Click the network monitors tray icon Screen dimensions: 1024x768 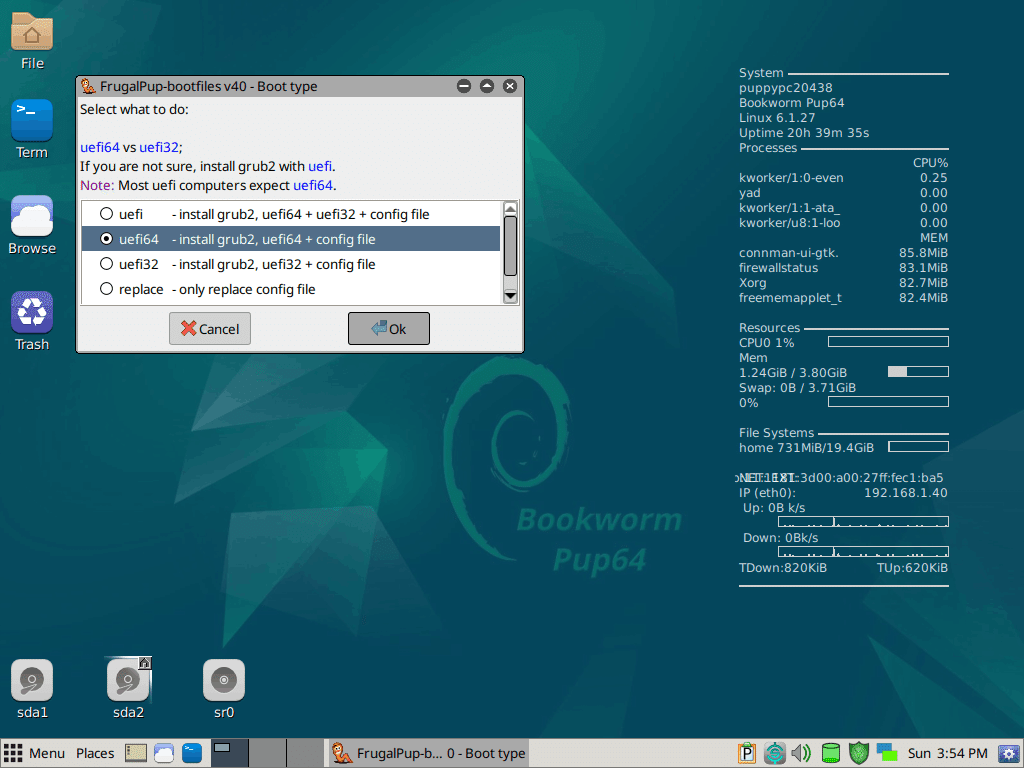coord(887,752)
